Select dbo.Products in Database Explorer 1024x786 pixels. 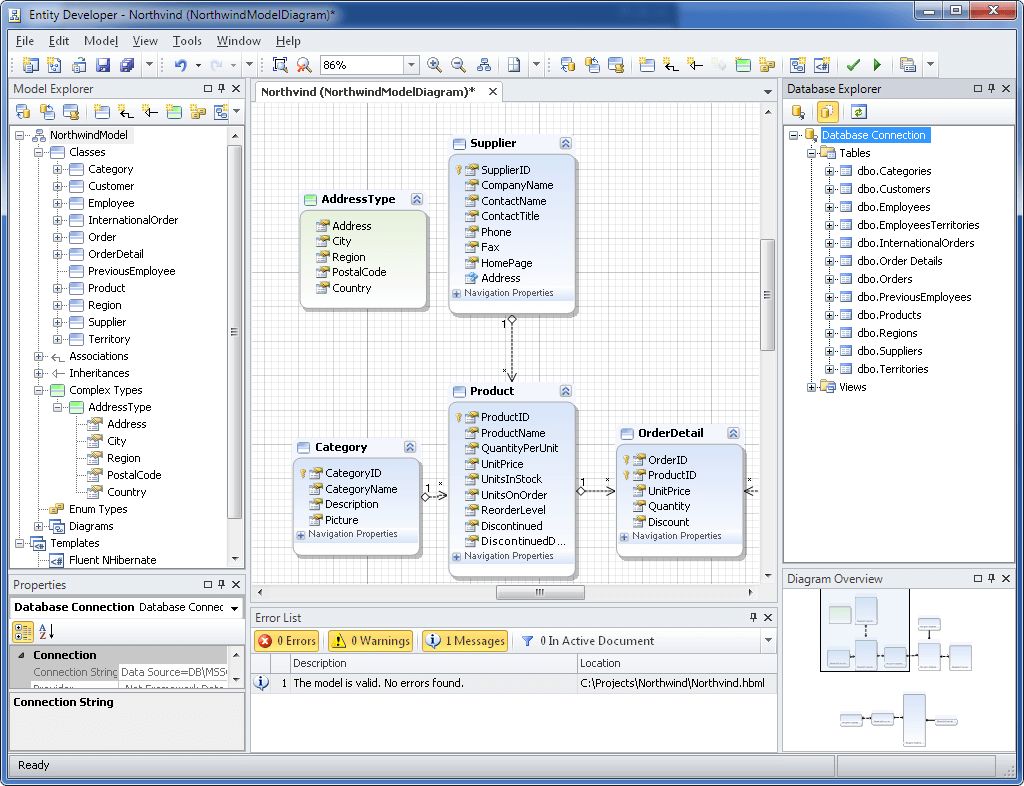point(887,315)
